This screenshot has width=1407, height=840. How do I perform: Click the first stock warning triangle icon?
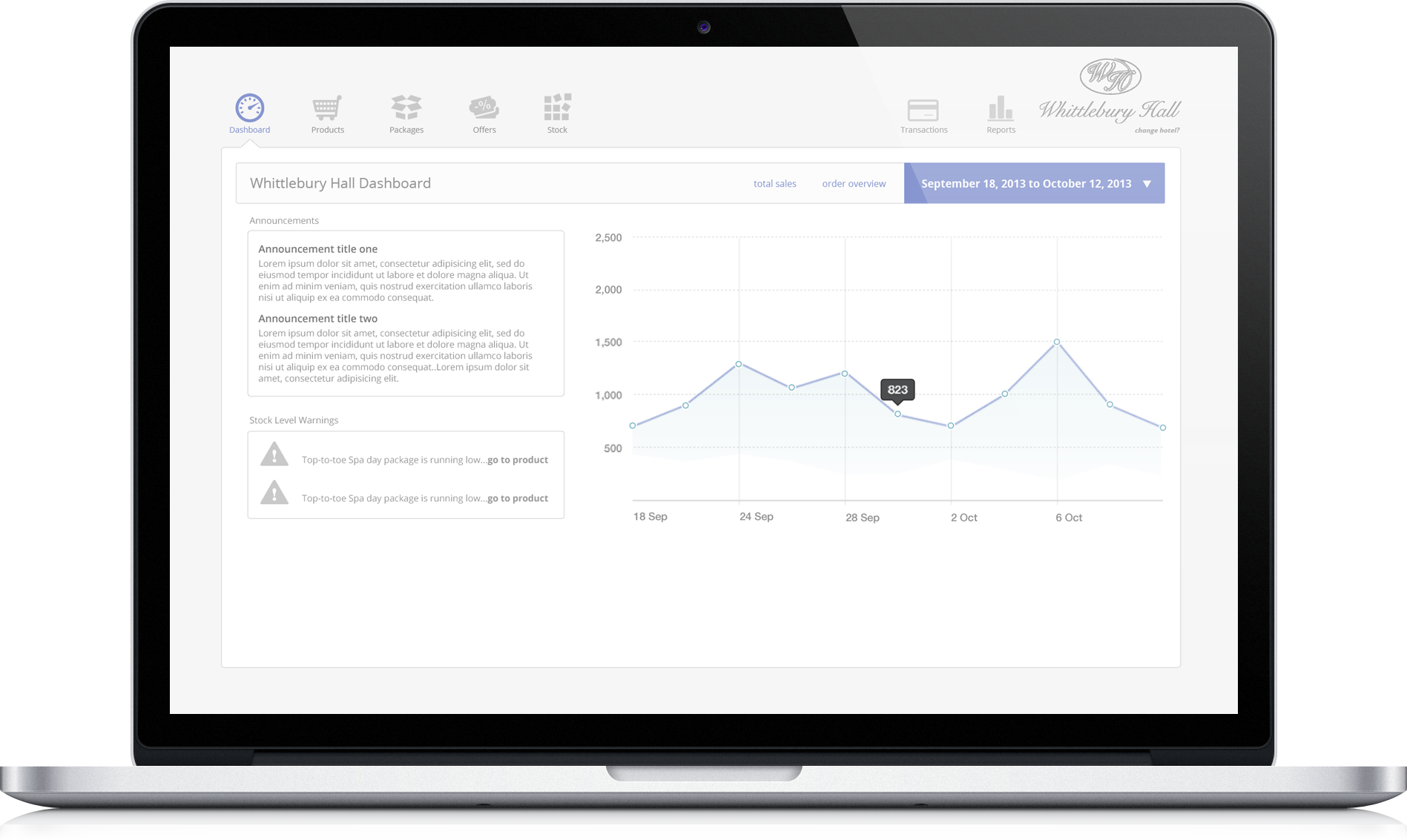point(274,454)
